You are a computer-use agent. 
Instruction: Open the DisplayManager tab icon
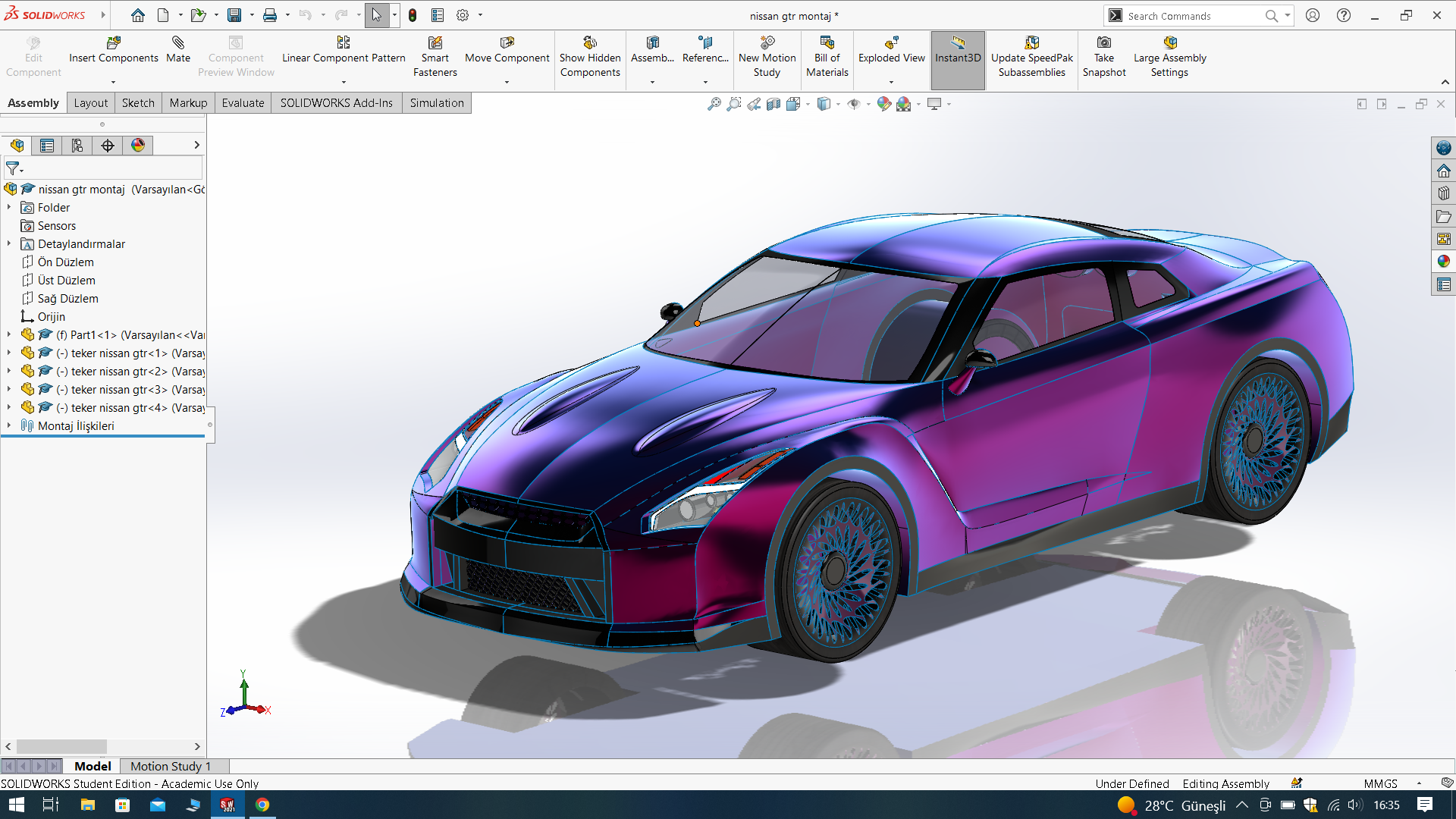[138, 146]
